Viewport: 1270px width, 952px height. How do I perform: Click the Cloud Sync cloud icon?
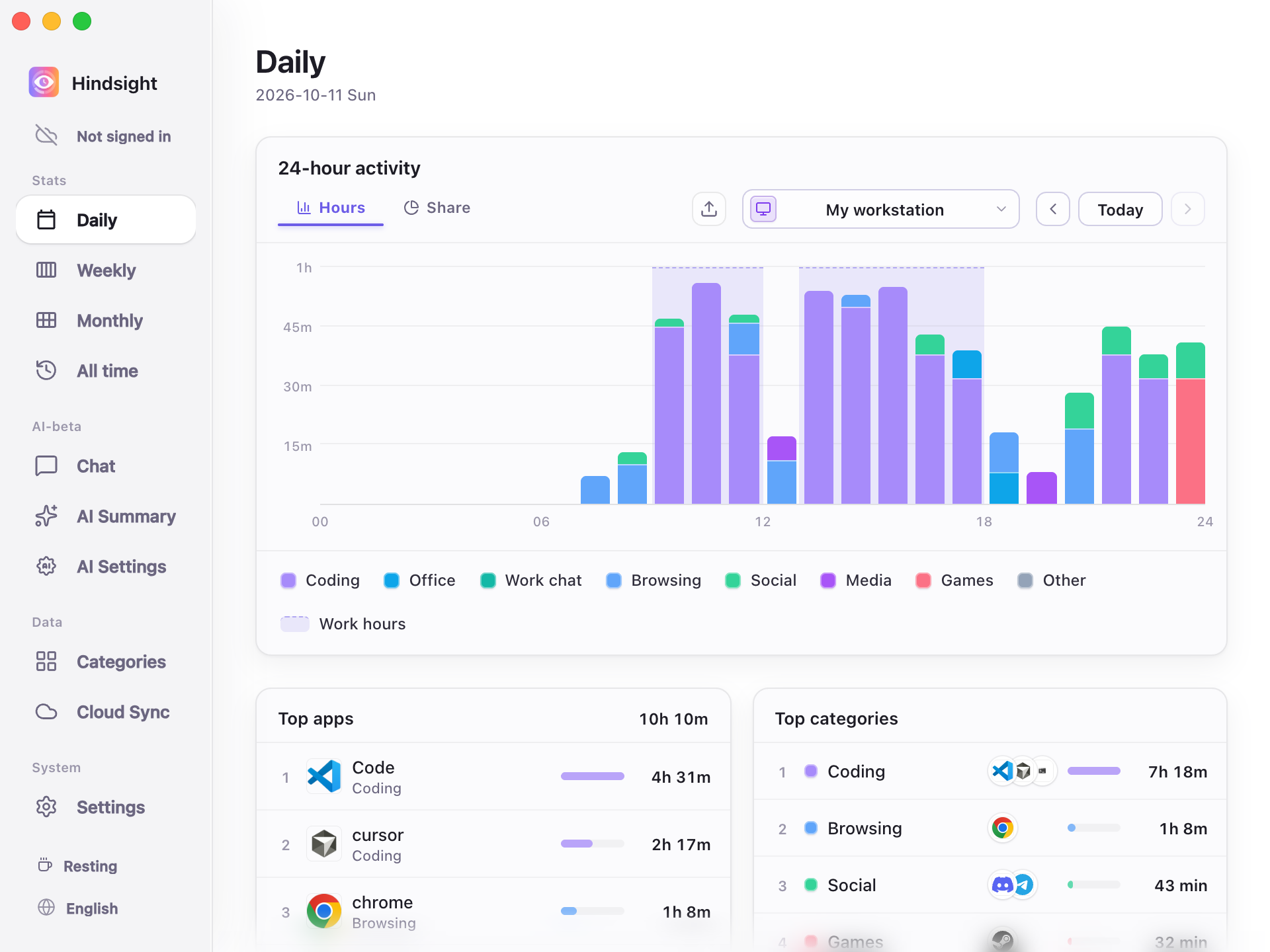(x=46, y=711)
